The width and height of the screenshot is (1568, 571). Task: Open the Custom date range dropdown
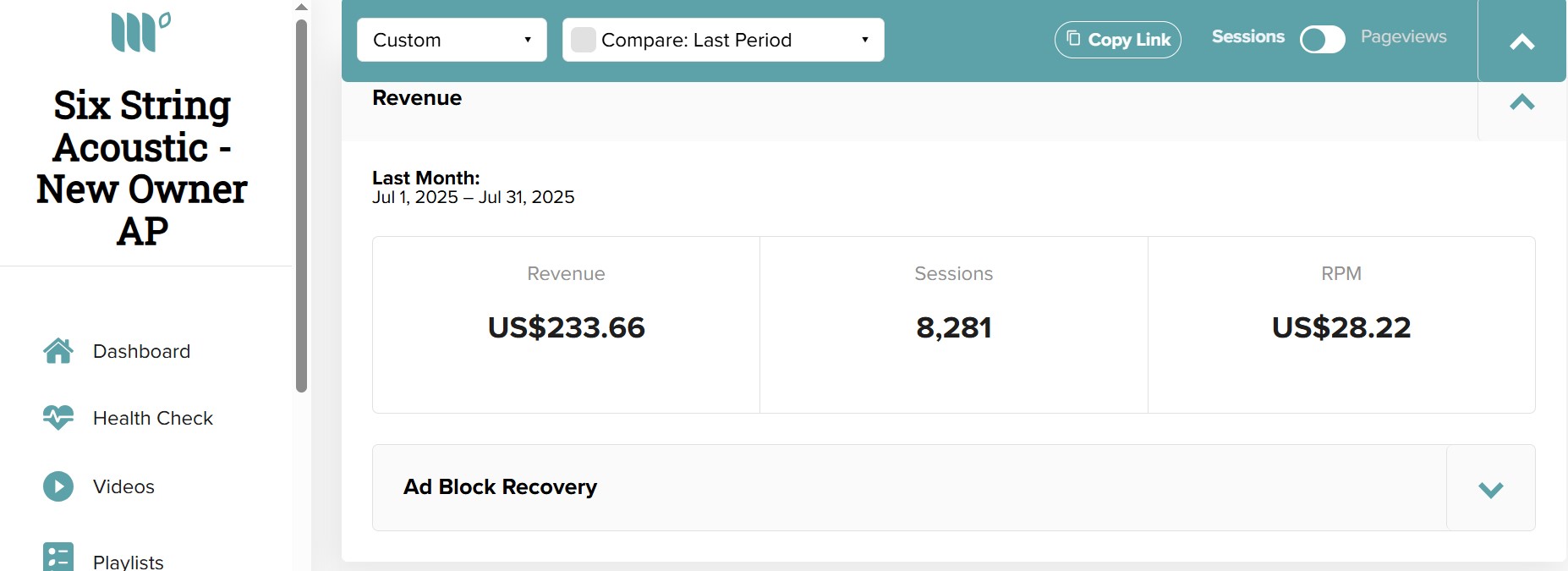tap(452, 40)
